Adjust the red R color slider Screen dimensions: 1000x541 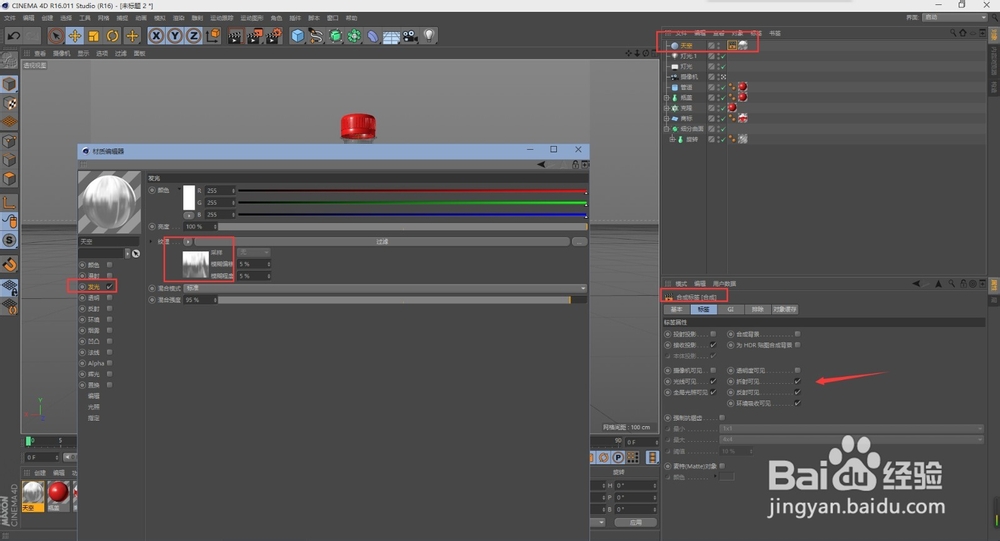(x=412, y=191)
